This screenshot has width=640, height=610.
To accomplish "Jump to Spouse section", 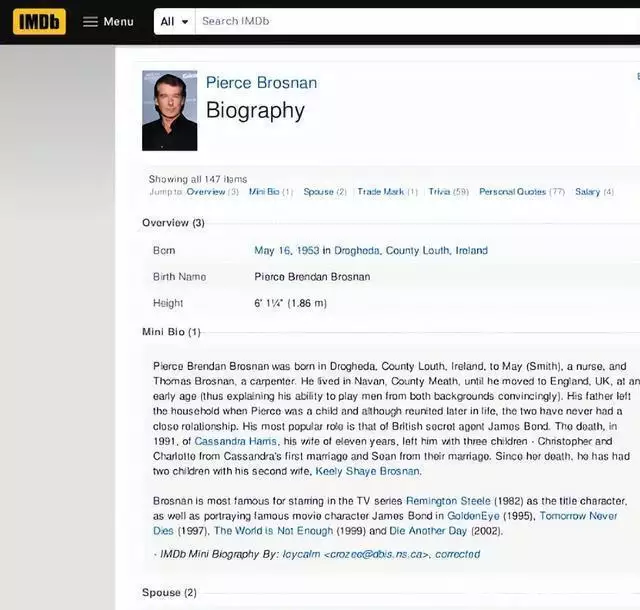I will (318, 191).
